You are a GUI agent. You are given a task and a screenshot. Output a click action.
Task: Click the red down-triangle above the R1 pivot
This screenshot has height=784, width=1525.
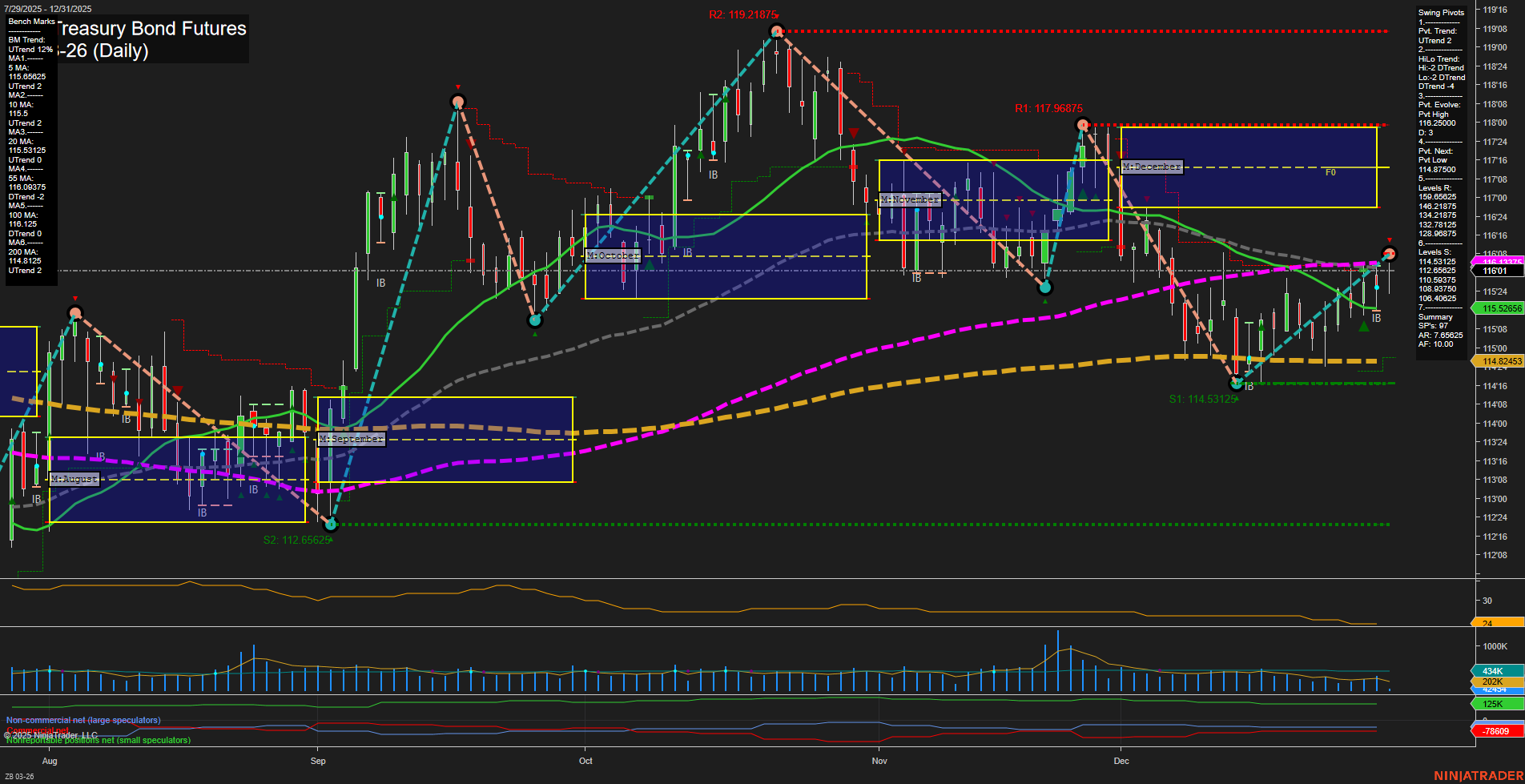tap(1120, 156)
